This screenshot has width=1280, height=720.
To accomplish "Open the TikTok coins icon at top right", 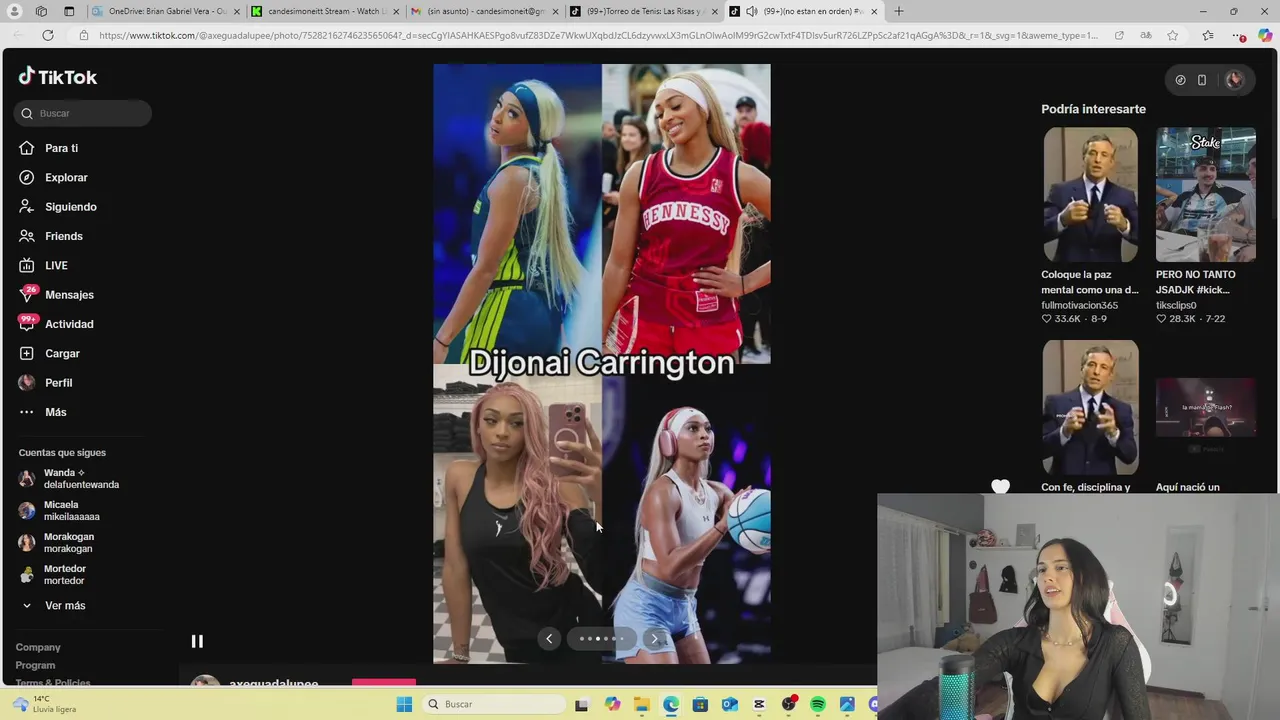I will [x=1180, y=80].
